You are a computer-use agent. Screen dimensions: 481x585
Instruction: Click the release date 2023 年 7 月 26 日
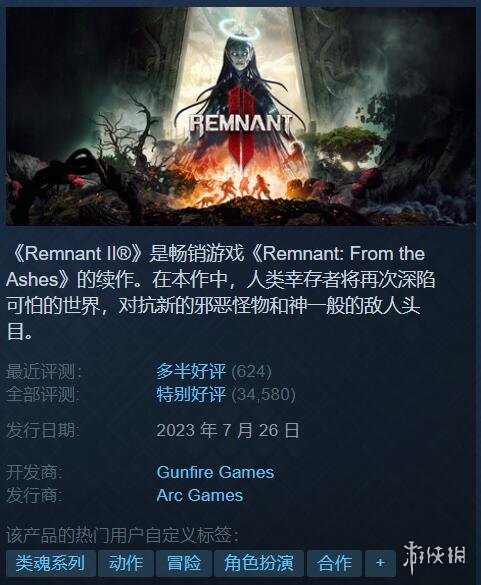click(x=228, y=430)
